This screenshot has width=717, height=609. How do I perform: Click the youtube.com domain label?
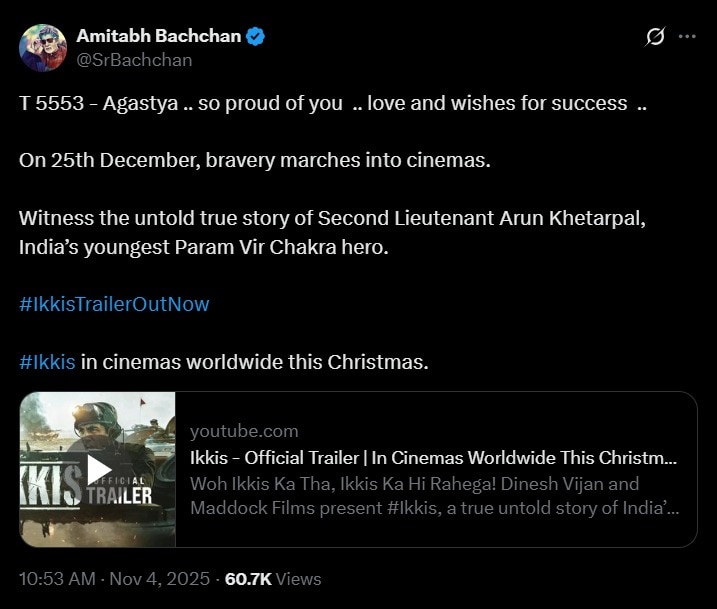click(244, 431)
